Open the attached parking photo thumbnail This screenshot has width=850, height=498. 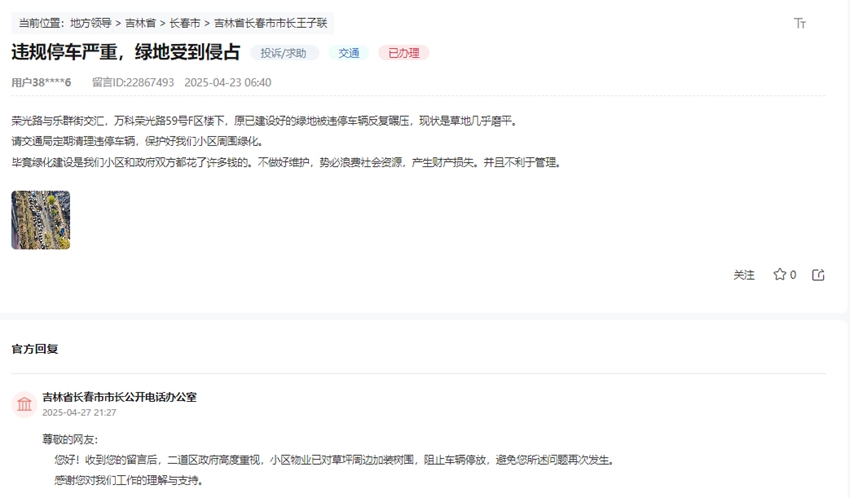41,220
